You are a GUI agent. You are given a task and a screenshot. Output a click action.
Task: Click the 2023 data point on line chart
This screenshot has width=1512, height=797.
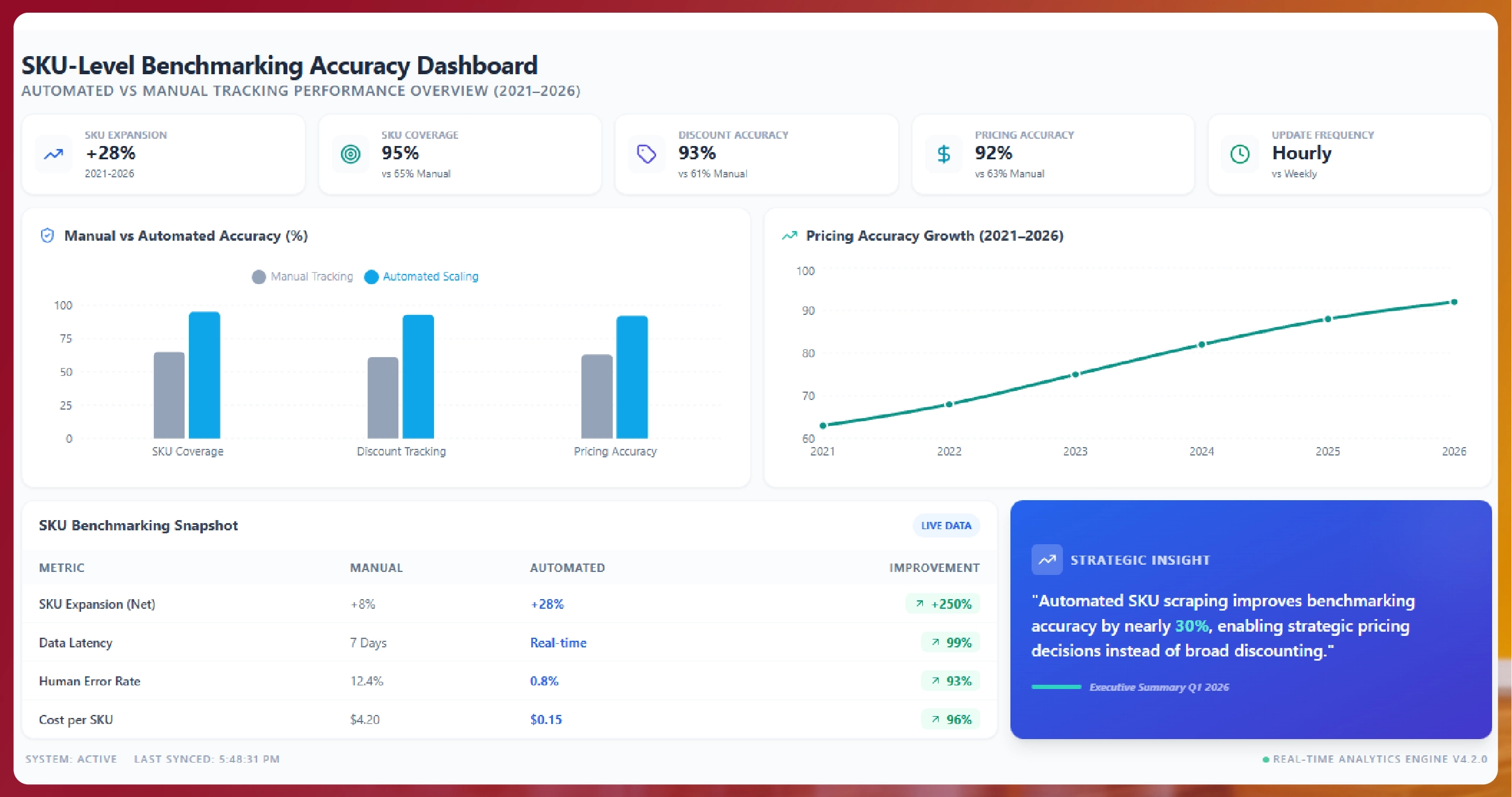tap(1075, 375)
